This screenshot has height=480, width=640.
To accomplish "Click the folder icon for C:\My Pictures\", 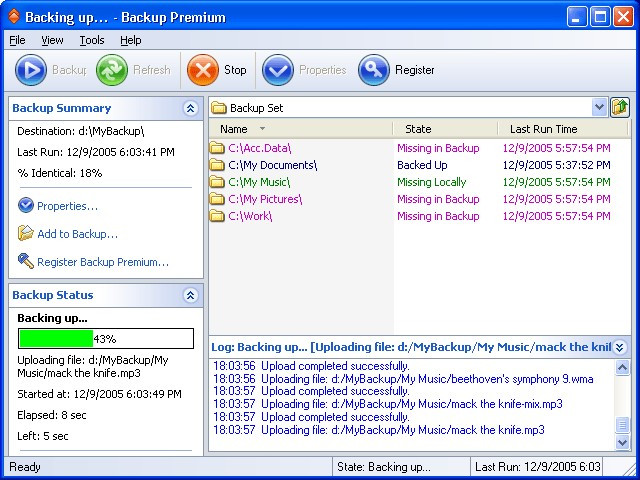I will [217, 199].
